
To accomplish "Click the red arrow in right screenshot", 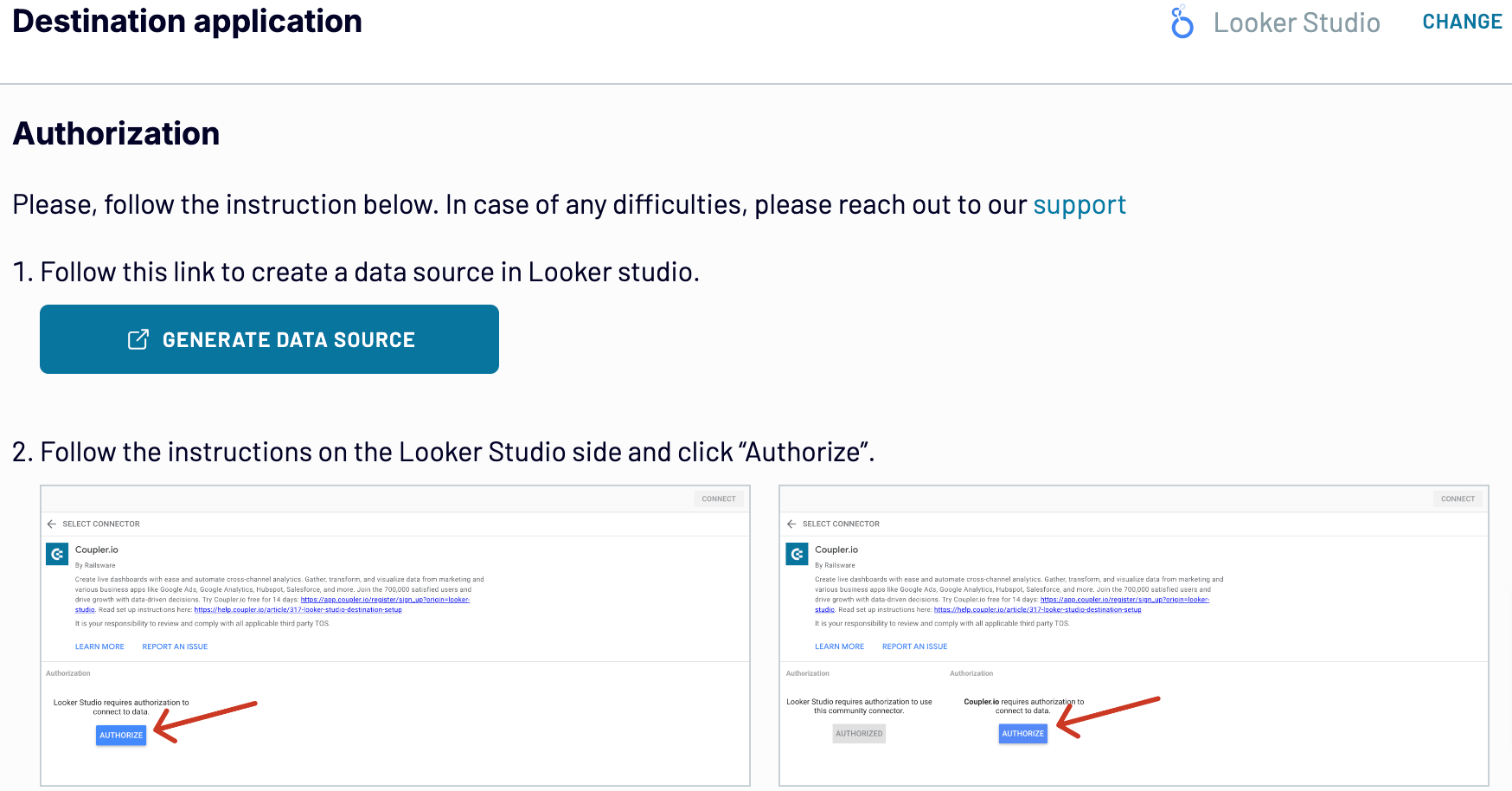I will click(x=1108, y=717).
